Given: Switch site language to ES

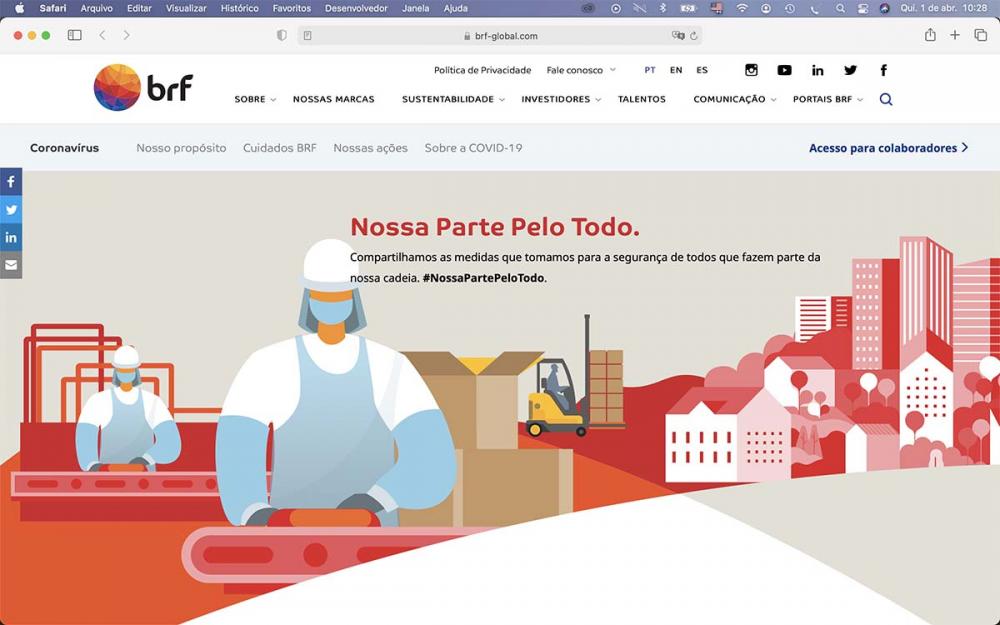Looking at the screenshot, I should pyautogui.click(x=702, y=70).
